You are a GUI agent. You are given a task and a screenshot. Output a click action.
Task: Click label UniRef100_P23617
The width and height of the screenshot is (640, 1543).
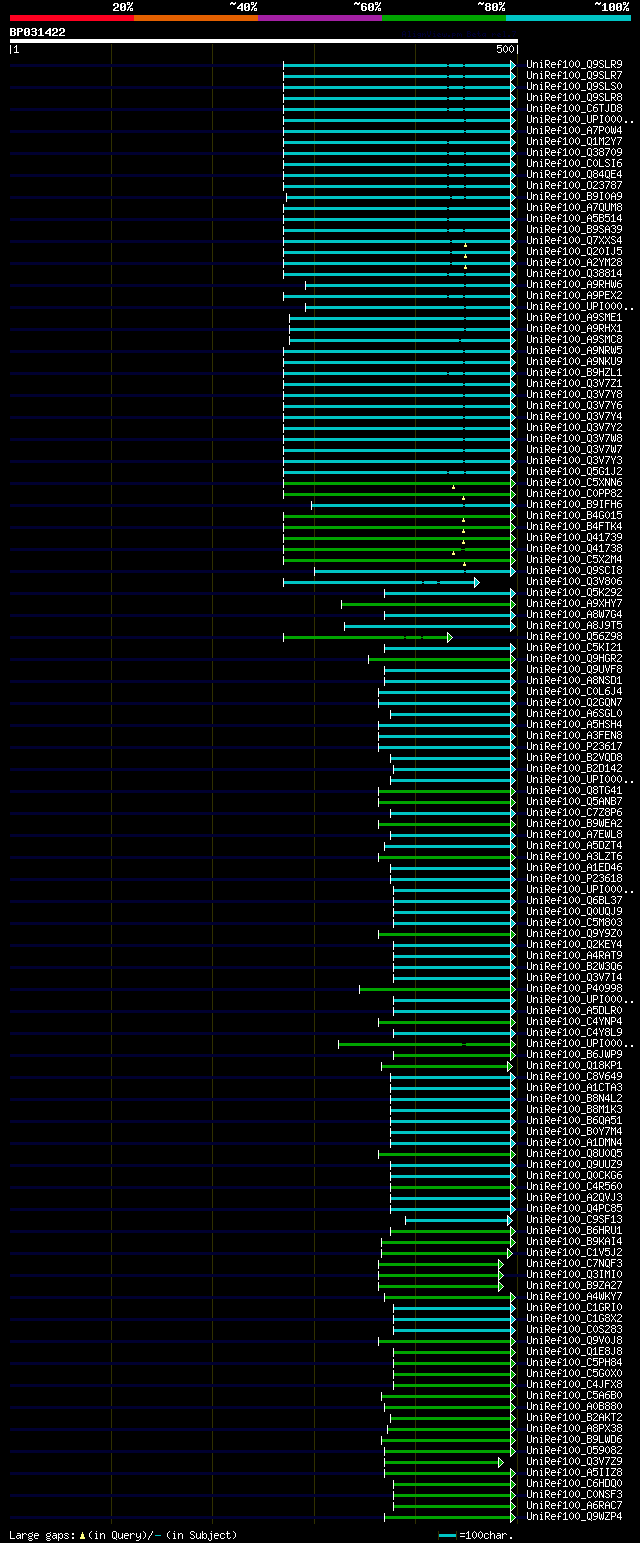[574, 746]
